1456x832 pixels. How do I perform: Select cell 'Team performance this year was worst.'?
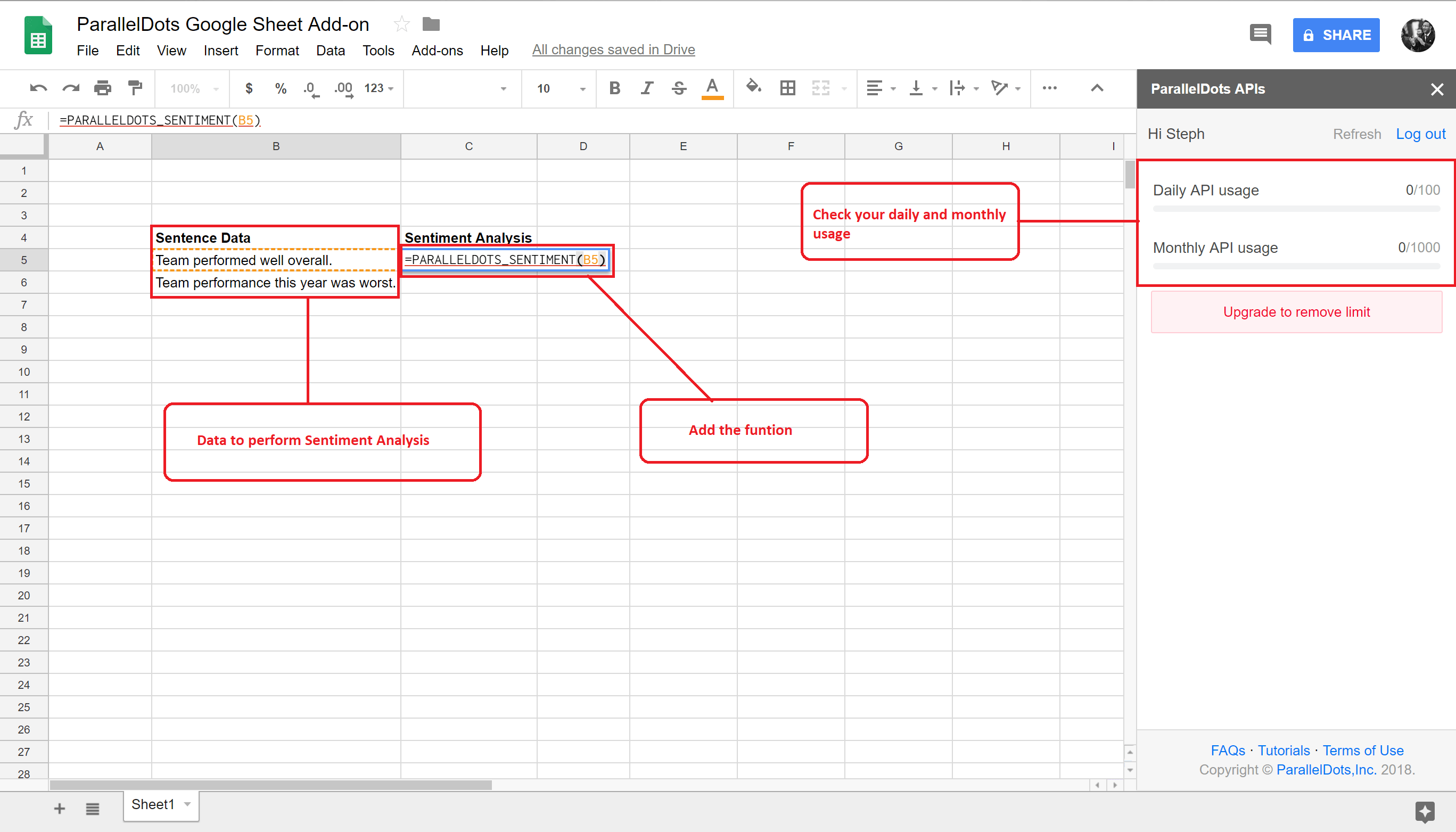tap(276, 282)
